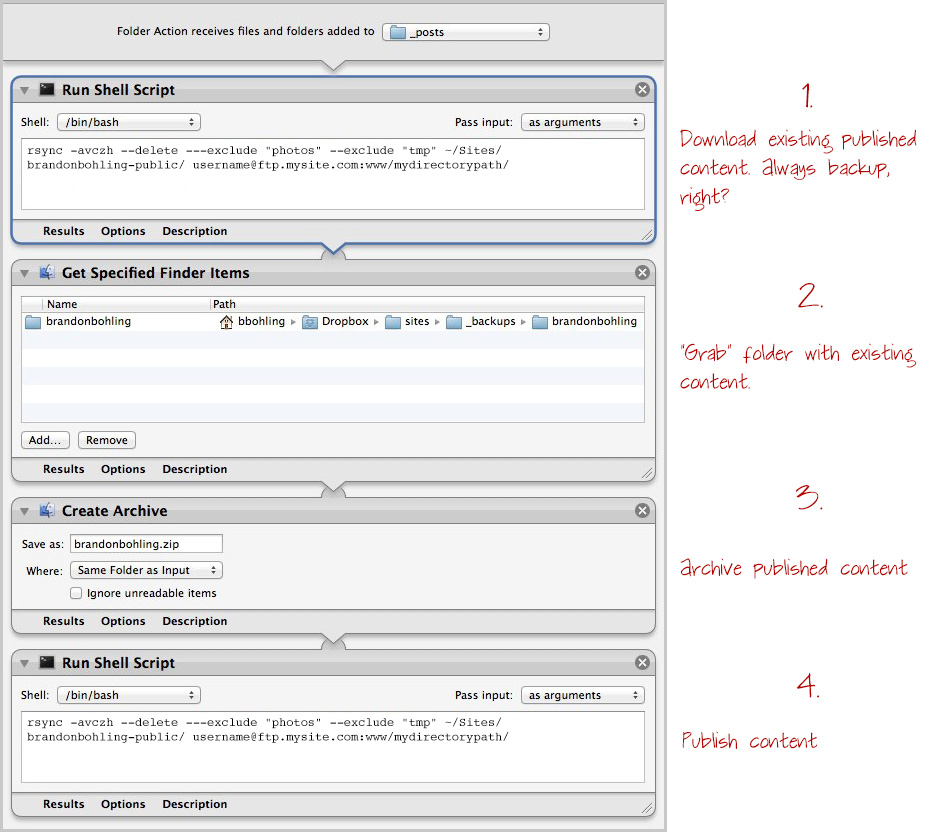Screen dimensions: 947x832
Task: Open the /bin/bash Shell dropdown
Action: tap(128, 120)
